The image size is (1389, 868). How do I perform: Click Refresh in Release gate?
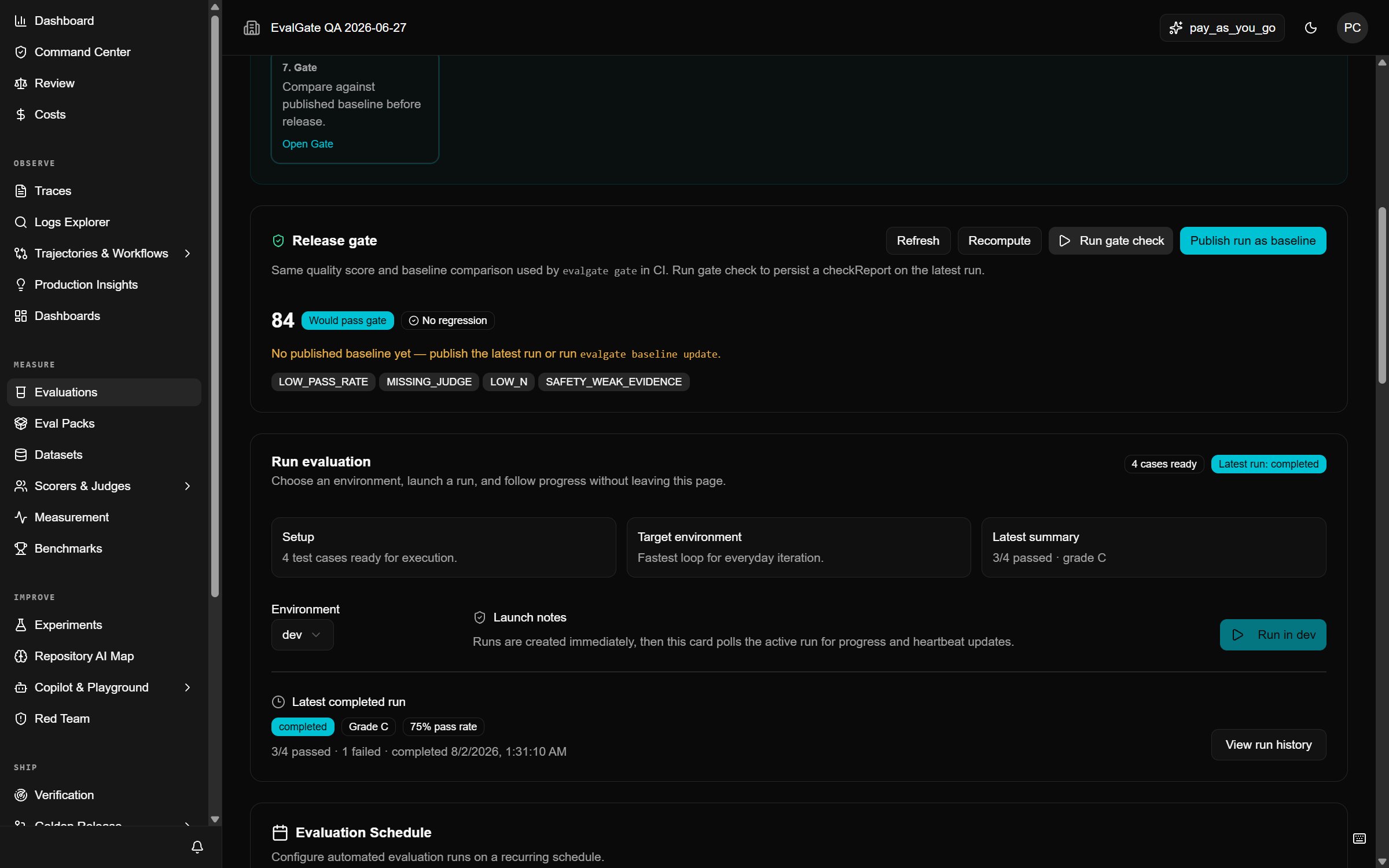click(918, 241)
